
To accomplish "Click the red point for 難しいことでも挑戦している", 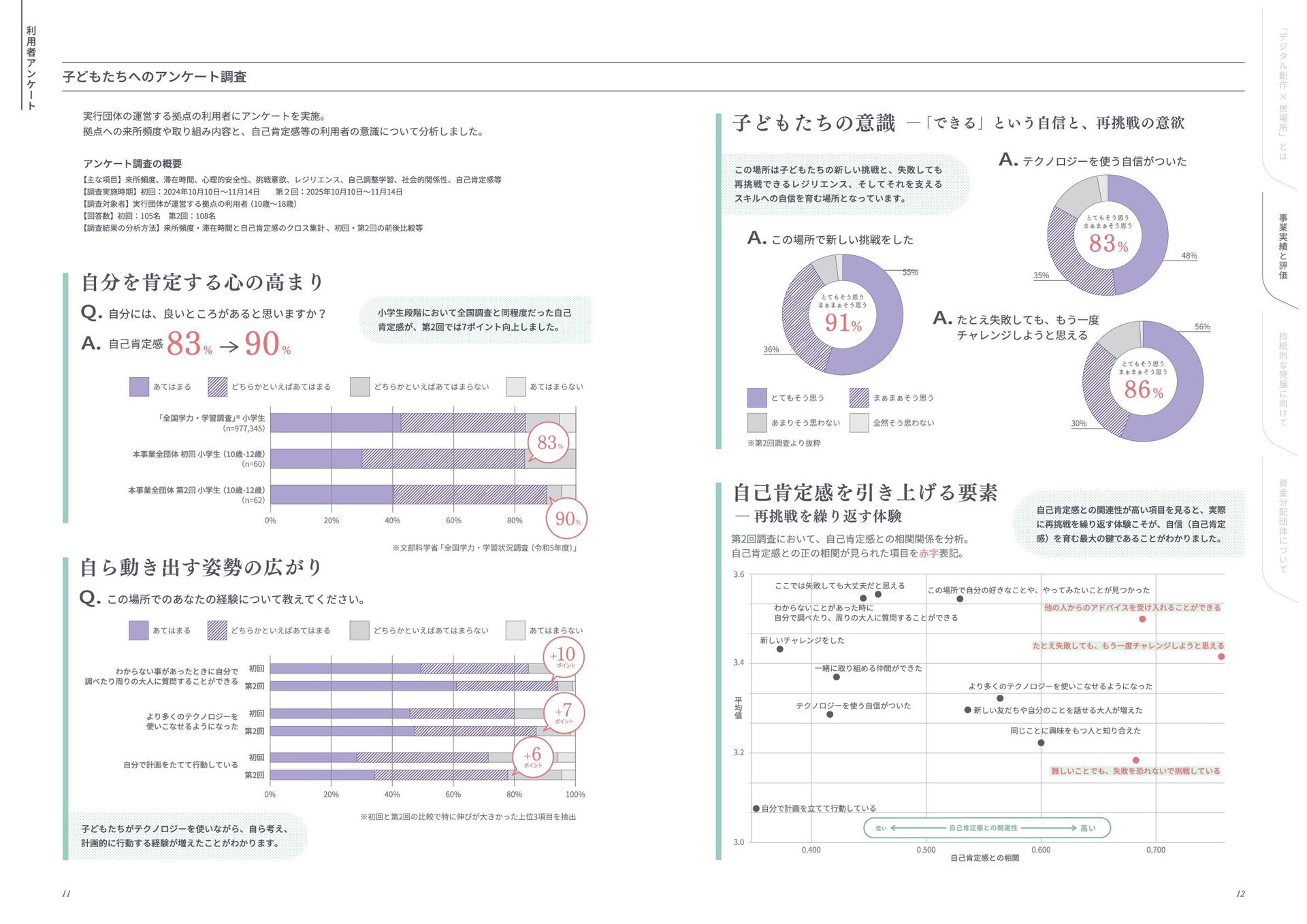I will [x=1135, y=760].
